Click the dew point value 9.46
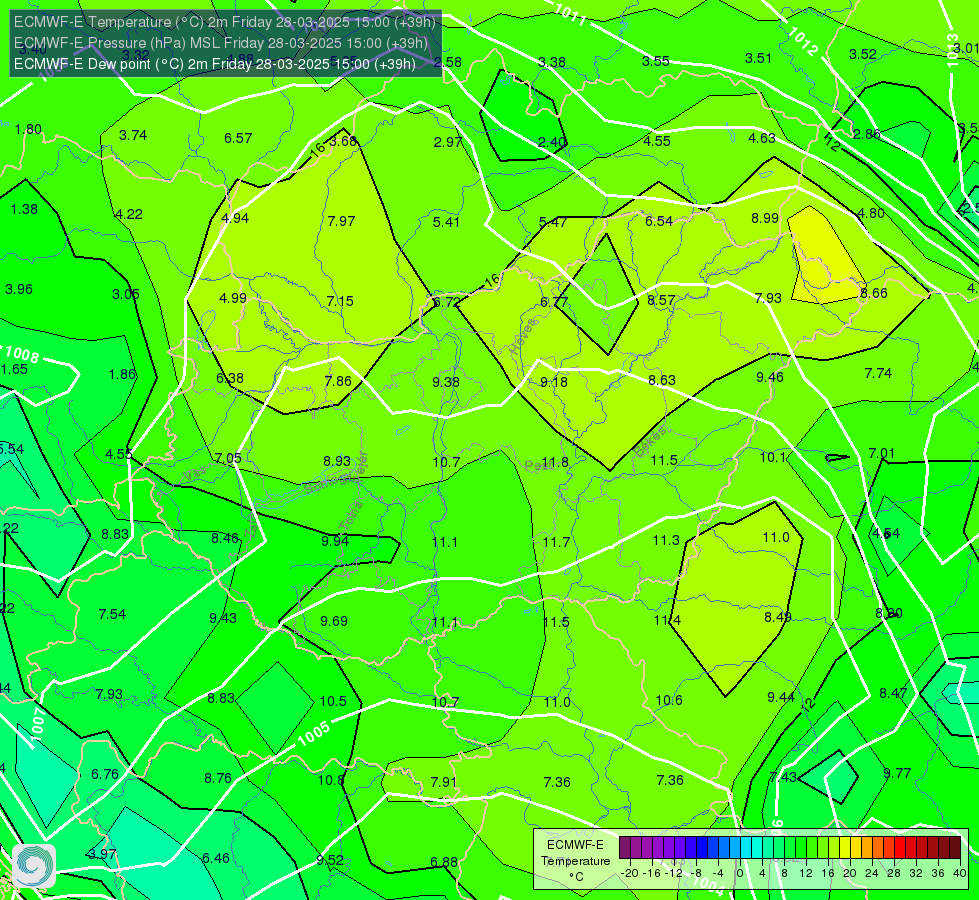This screenshot has width=979, height=900. click(x=770, y=377)
